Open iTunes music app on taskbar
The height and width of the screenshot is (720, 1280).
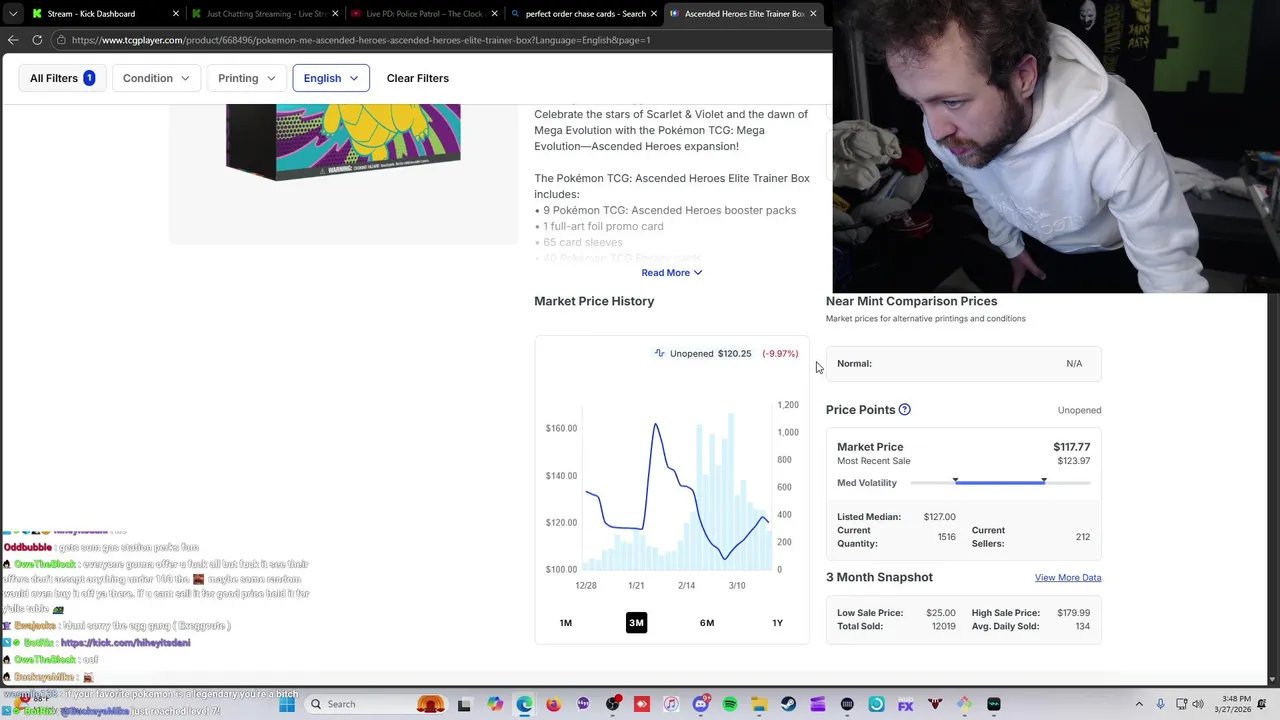(671, 704)
